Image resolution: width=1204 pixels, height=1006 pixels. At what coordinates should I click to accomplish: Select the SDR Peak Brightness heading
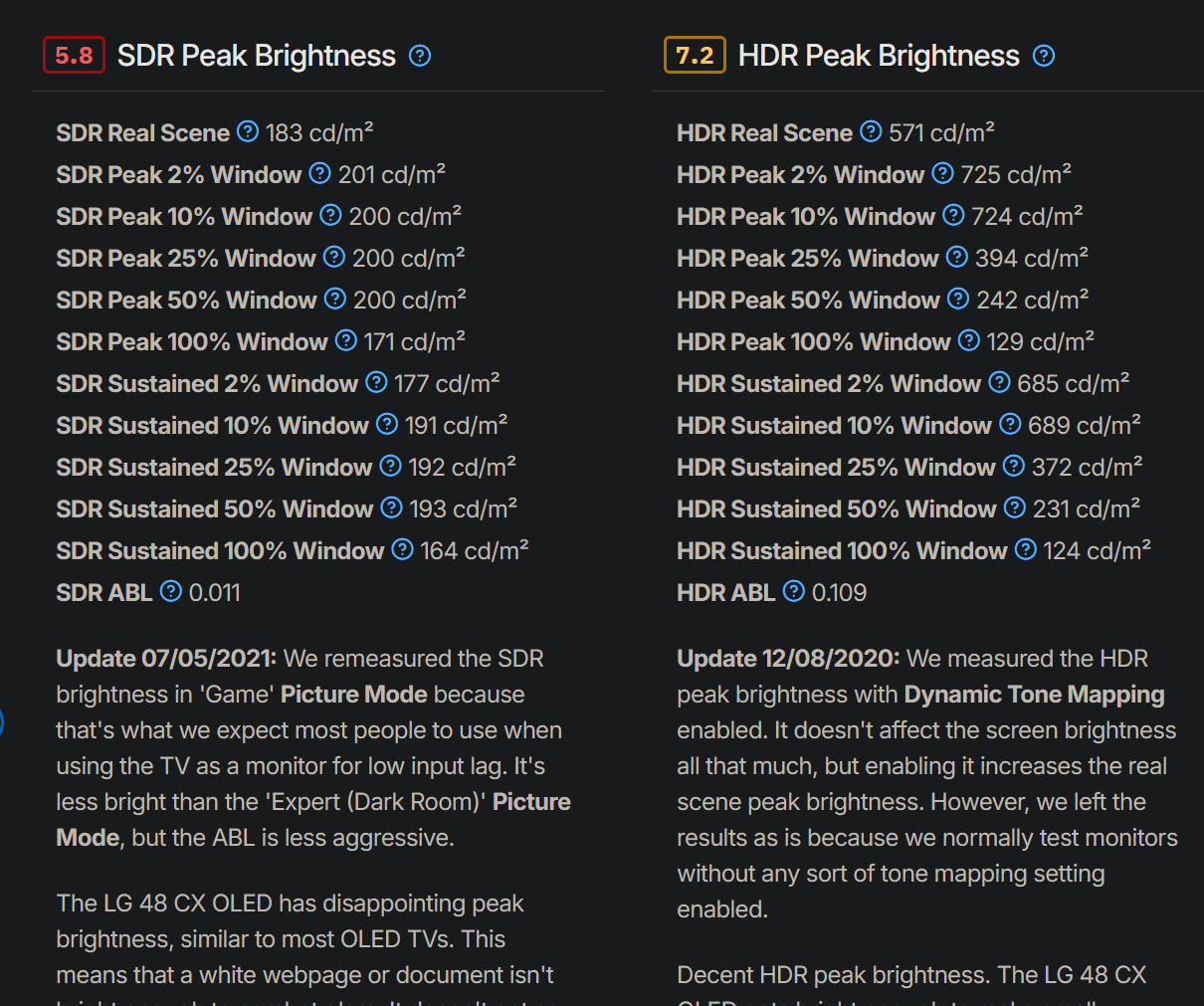[x=257, y=56]
